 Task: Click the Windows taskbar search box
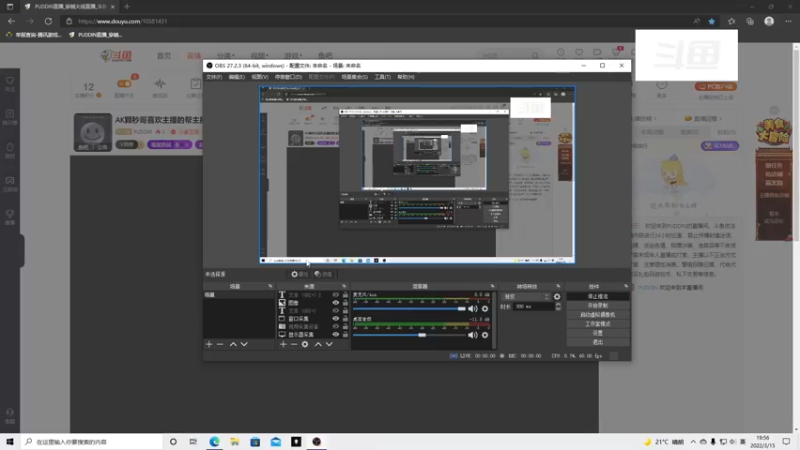tap(92, 442)
